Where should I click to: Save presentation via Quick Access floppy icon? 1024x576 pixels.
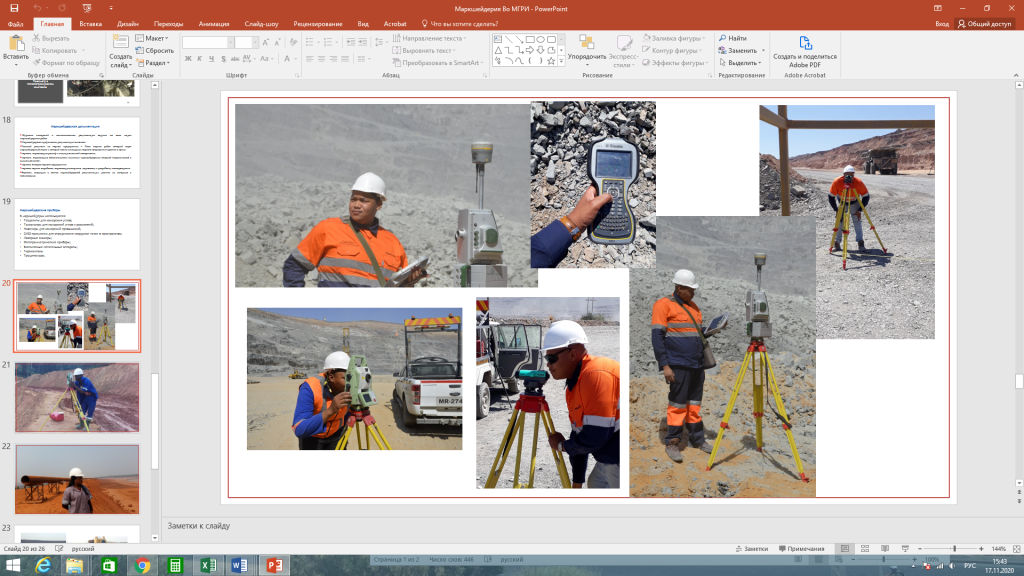click(x=14, y=8)
